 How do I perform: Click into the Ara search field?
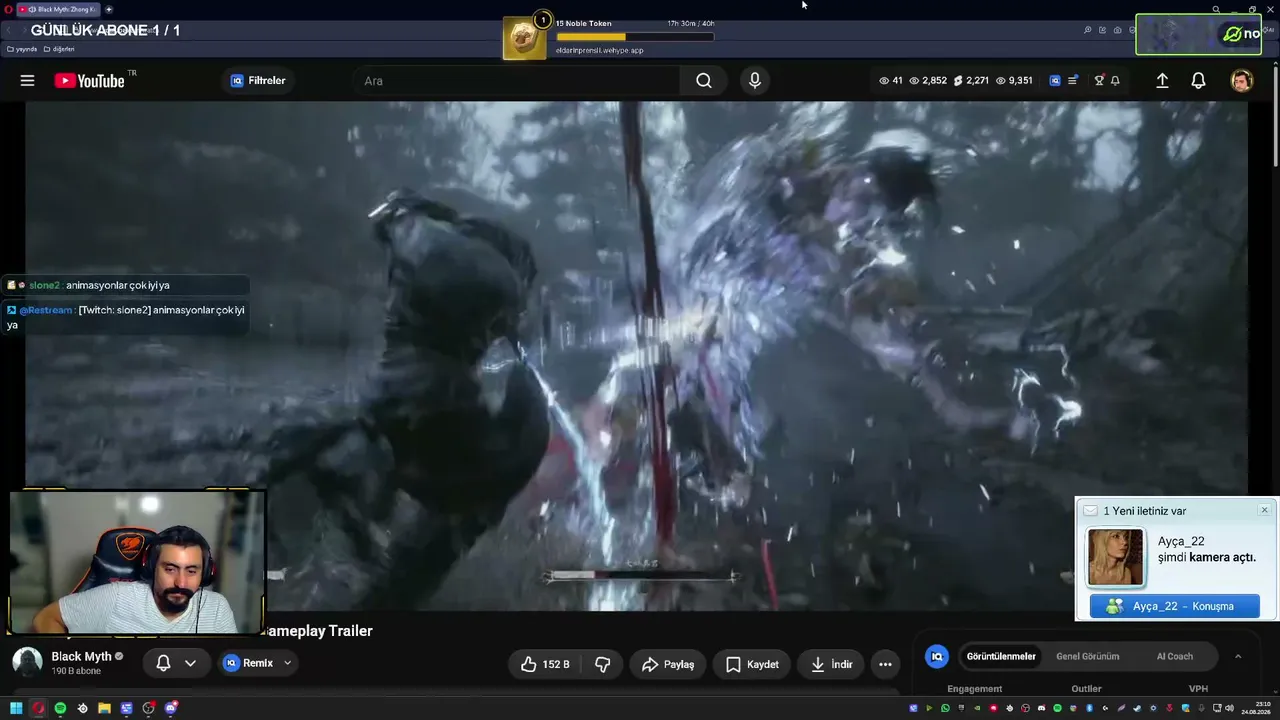click(516, 81)
